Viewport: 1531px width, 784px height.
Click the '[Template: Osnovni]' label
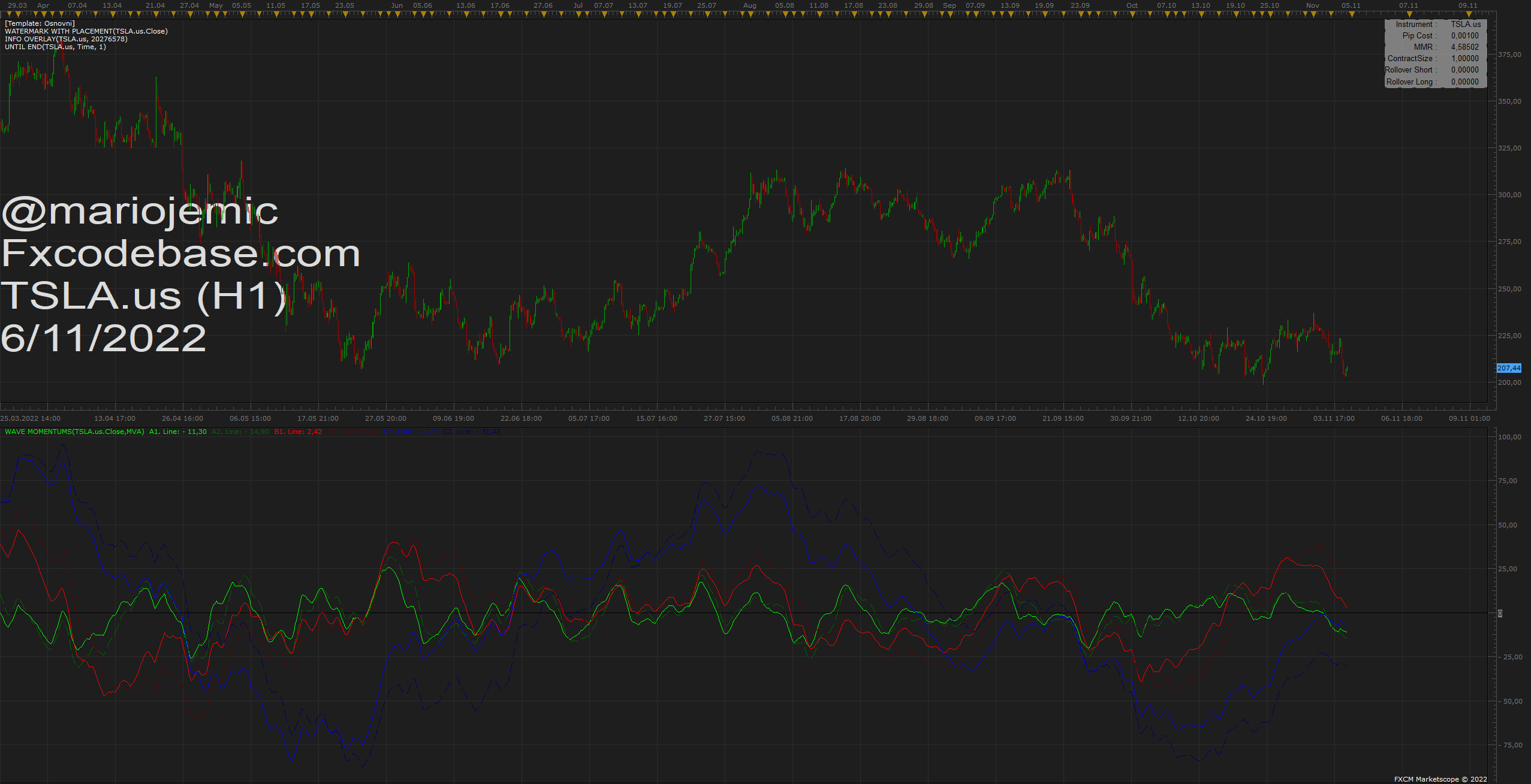click(x=40, y=23)
